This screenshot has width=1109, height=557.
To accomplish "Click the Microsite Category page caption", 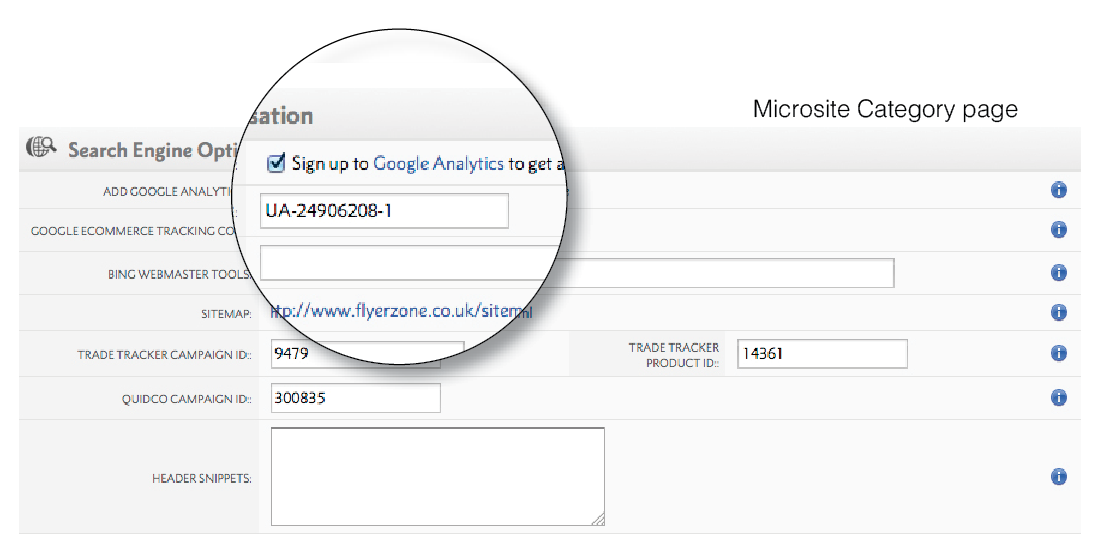I will coord(885,109).
